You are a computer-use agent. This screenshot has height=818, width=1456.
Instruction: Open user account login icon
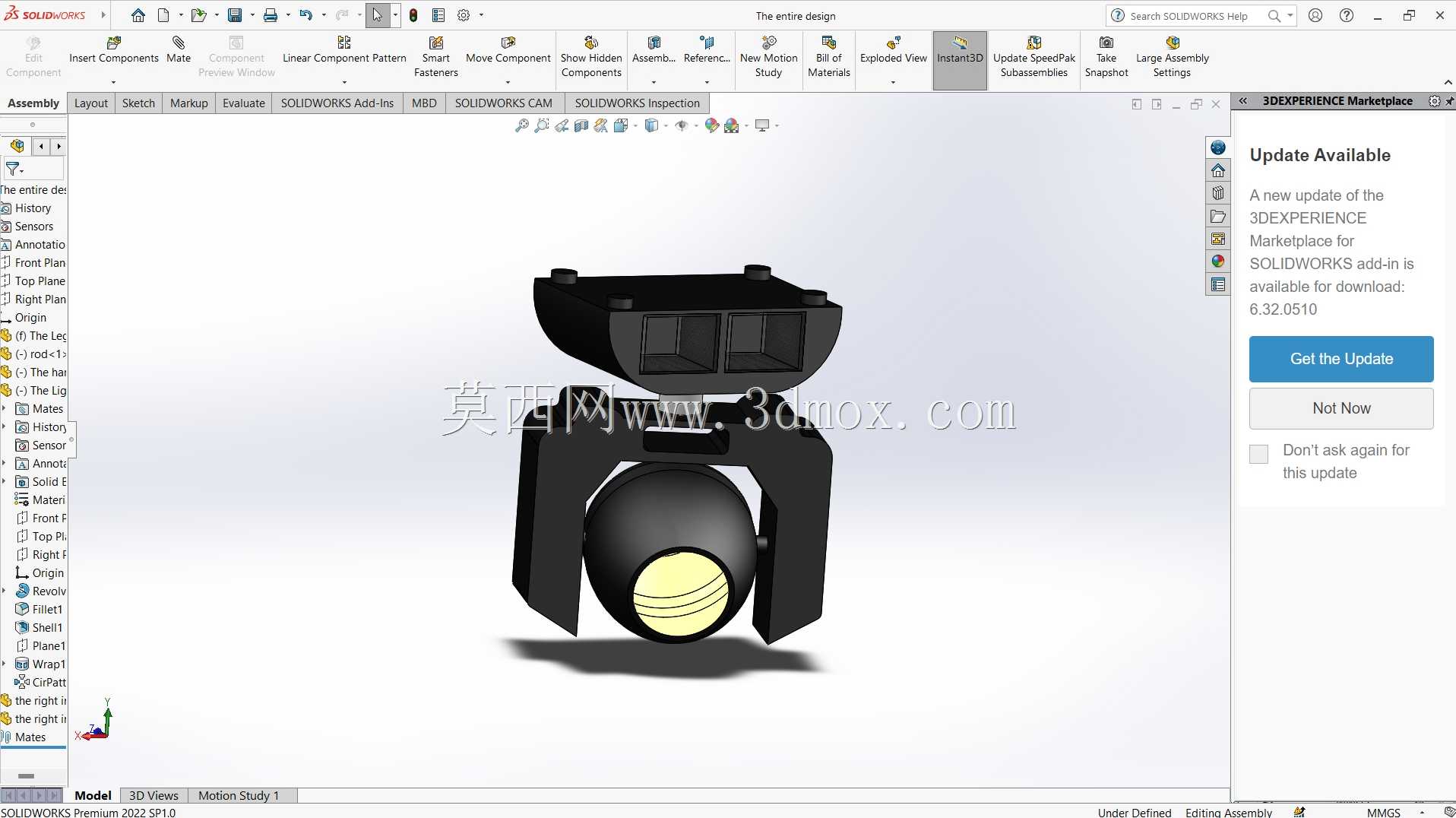point(1315,15)
